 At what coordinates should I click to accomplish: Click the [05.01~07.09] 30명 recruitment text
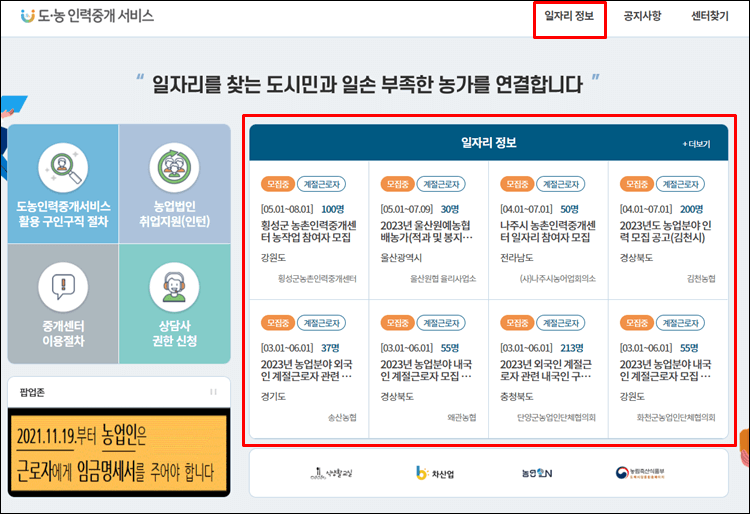point(419,209)
